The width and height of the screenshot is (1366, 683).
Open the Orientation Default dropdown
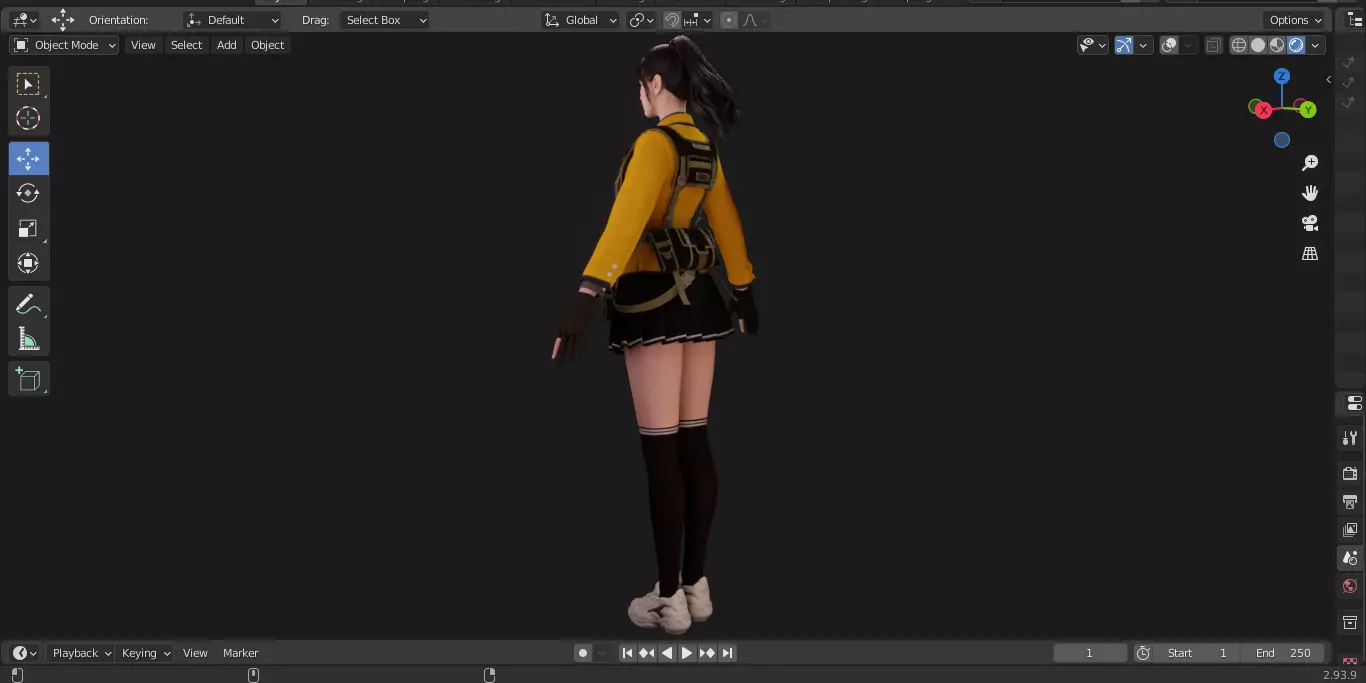pos(233,20)
